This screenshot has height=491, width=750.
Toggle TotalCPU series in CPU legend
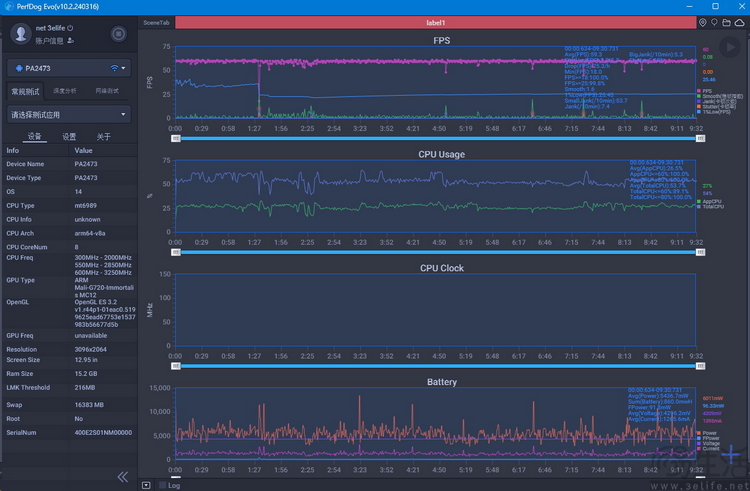pyautogui.click(x=710, y=207)
